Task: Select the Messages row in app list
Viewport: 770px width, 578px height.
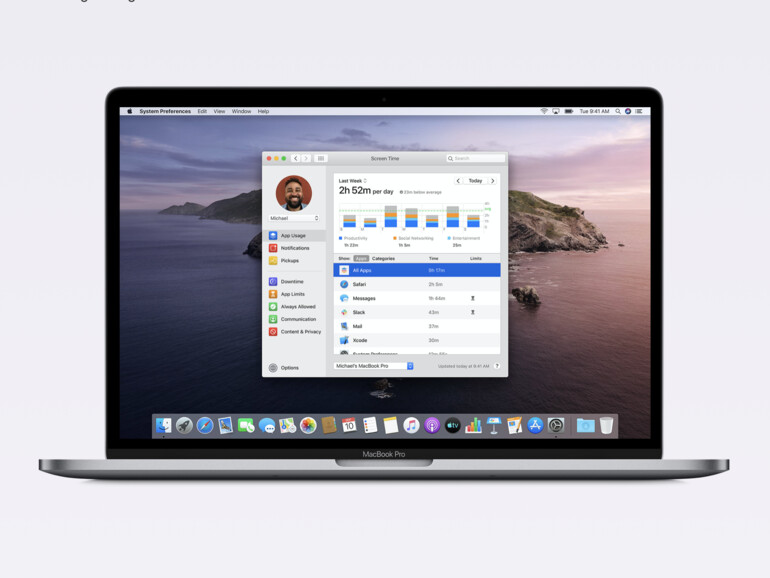Action: coord(417,298)
